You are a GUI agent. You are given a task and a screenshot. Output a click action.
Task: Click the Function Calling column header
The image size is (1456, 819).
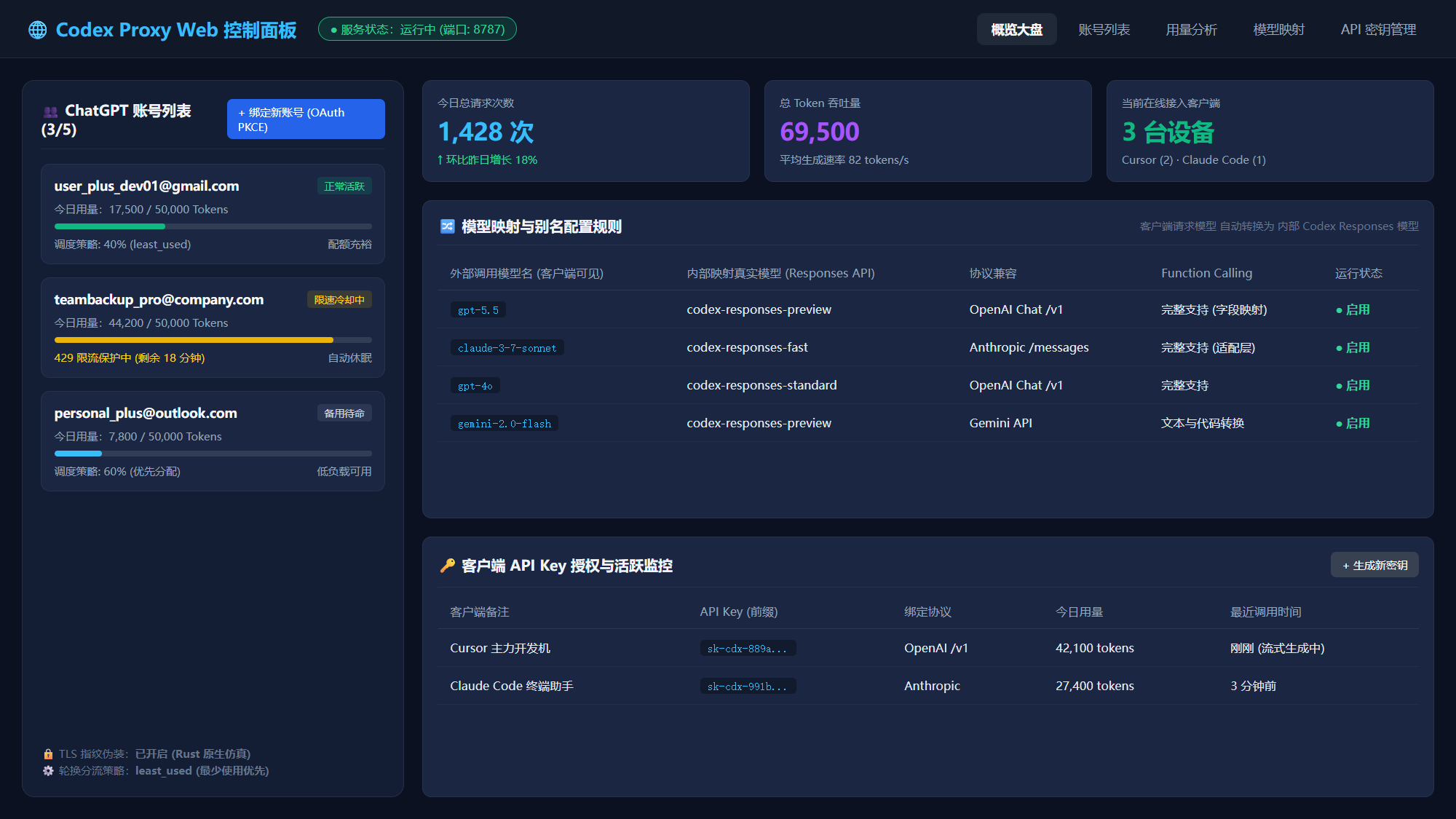pyautogui.click(x=1206, y=273)
